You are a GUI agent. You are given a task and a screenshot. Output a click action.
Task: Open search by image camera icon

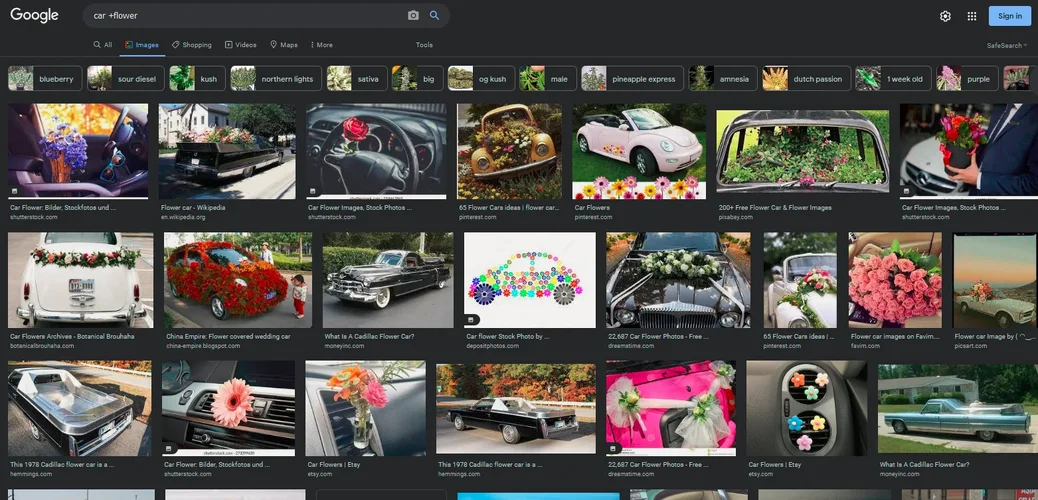(413, 15)
